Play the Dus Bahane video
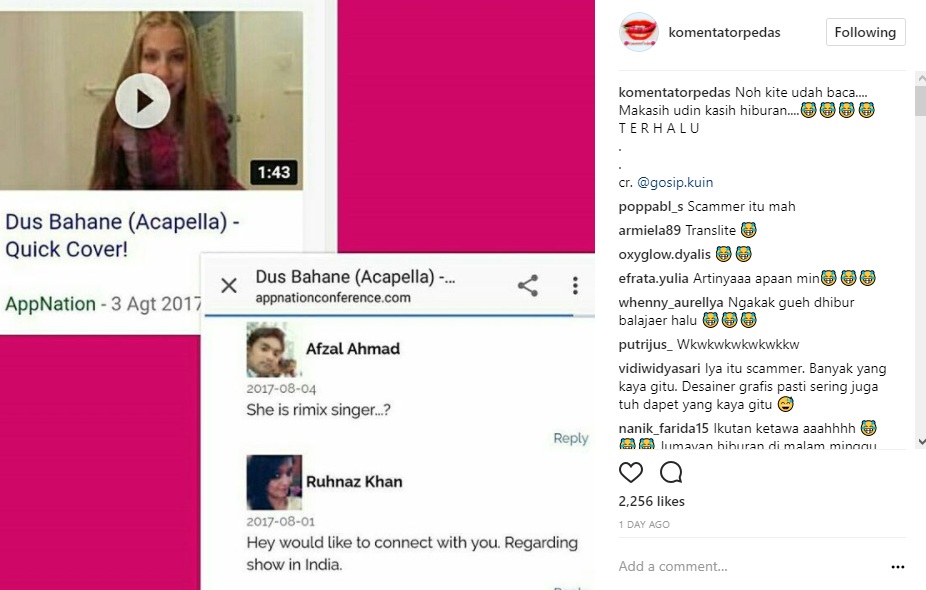The height and width of the screenshot is (590, 926). pos(143,101)
